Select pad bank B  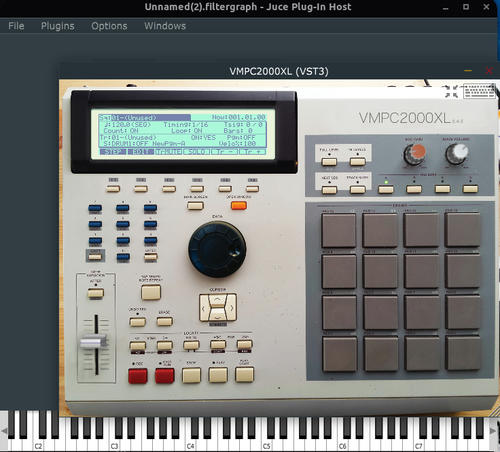414,190
